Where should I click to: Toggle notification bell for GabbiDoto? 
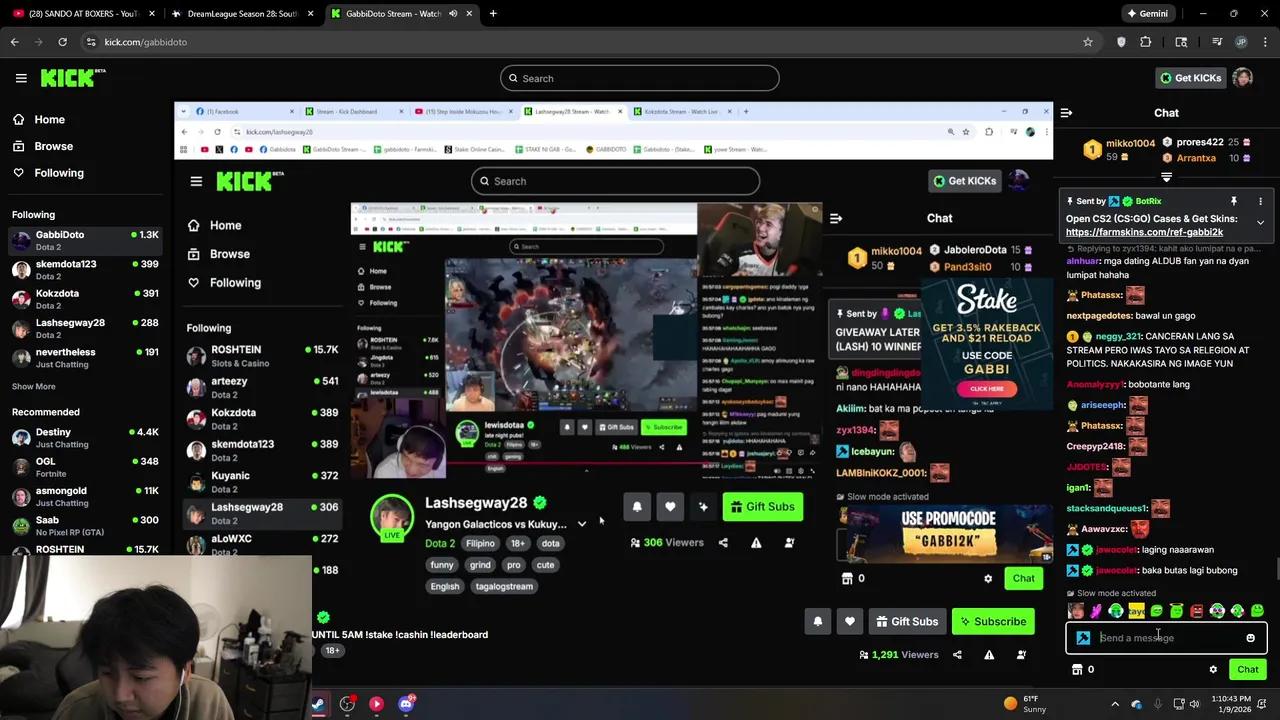click(818, 622)
